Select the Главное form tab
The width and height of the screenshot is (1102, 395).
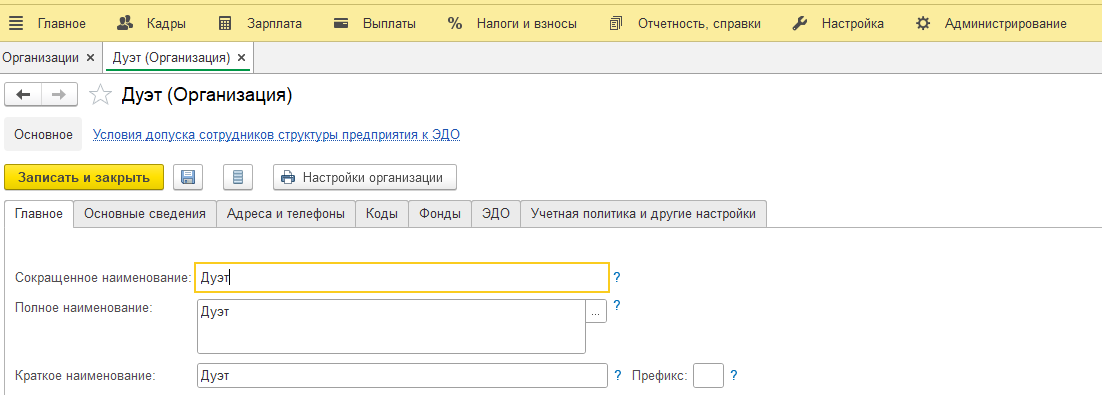(39, 214)
